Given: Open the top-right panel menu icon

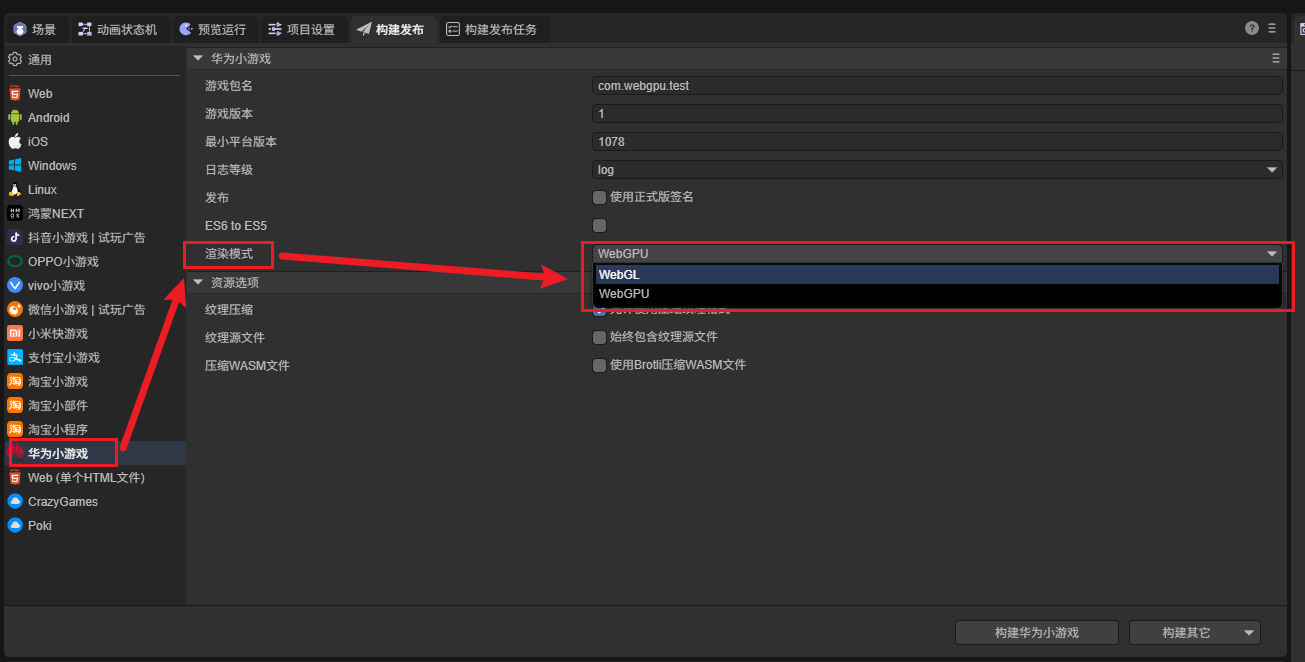Looking at the screenshot, I should click(1272, 28).
